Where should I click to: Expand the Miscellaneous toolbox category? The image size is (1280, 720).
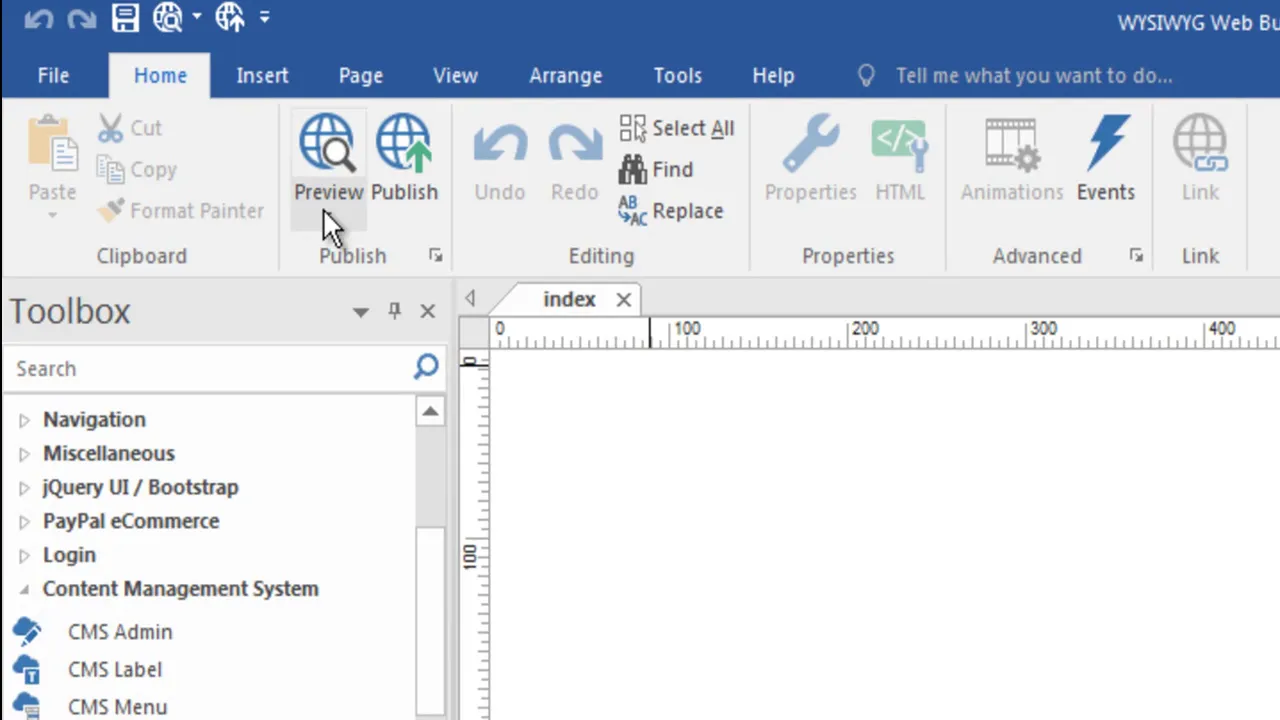25,454
